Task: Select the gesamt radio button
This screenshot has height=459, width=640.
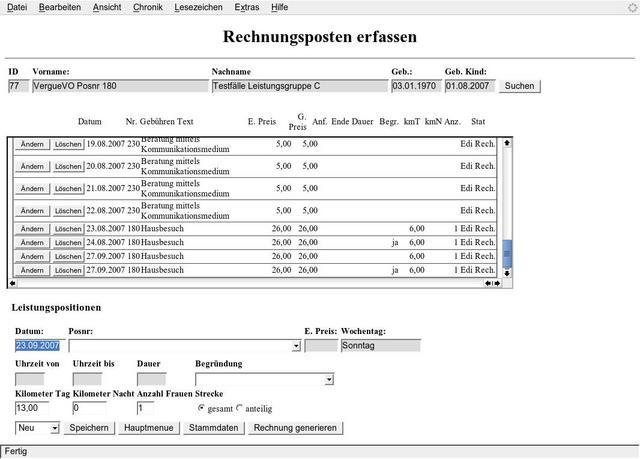Action: coord(200,408)
